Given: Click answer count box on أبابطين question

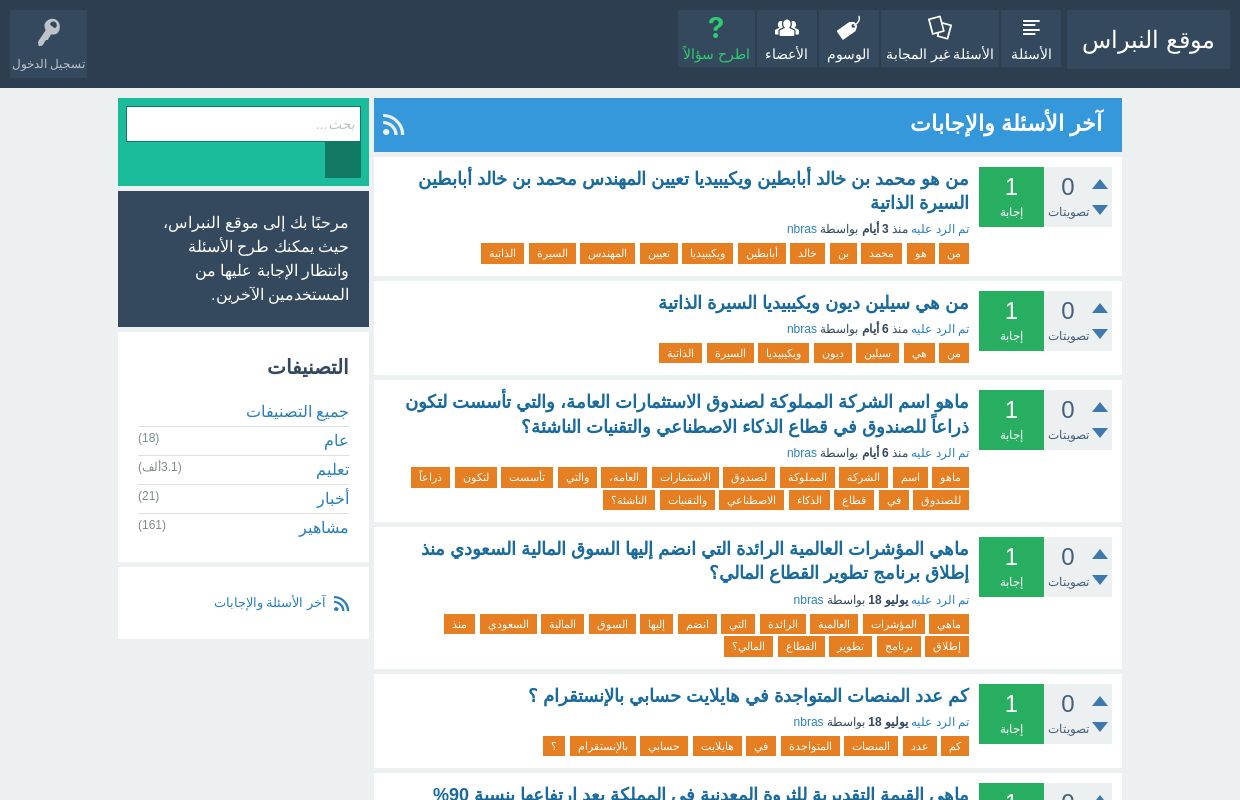Looking at the screenshot, I should (x=1011, y=197).
